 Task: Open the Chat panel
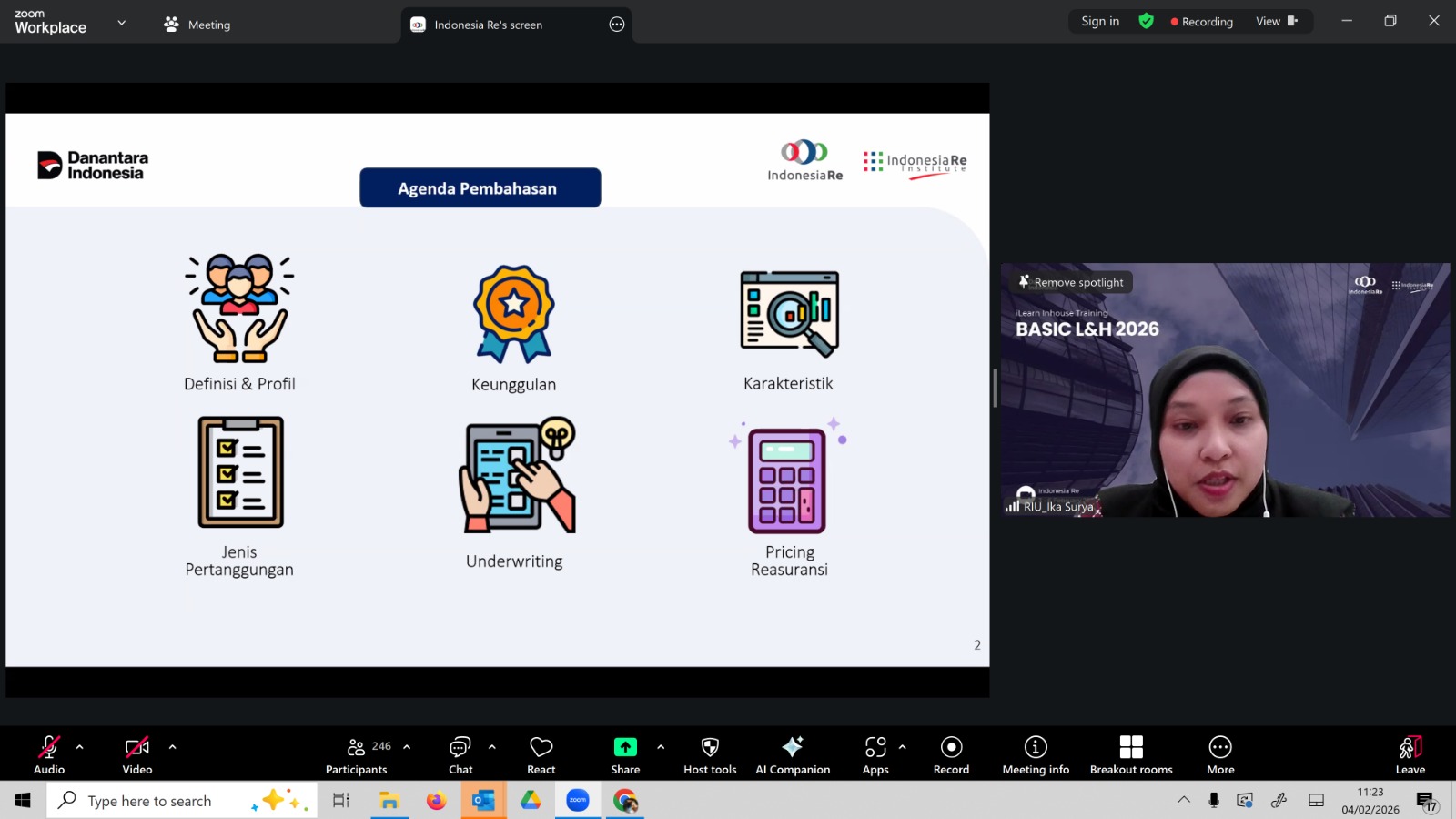[460, 755]
